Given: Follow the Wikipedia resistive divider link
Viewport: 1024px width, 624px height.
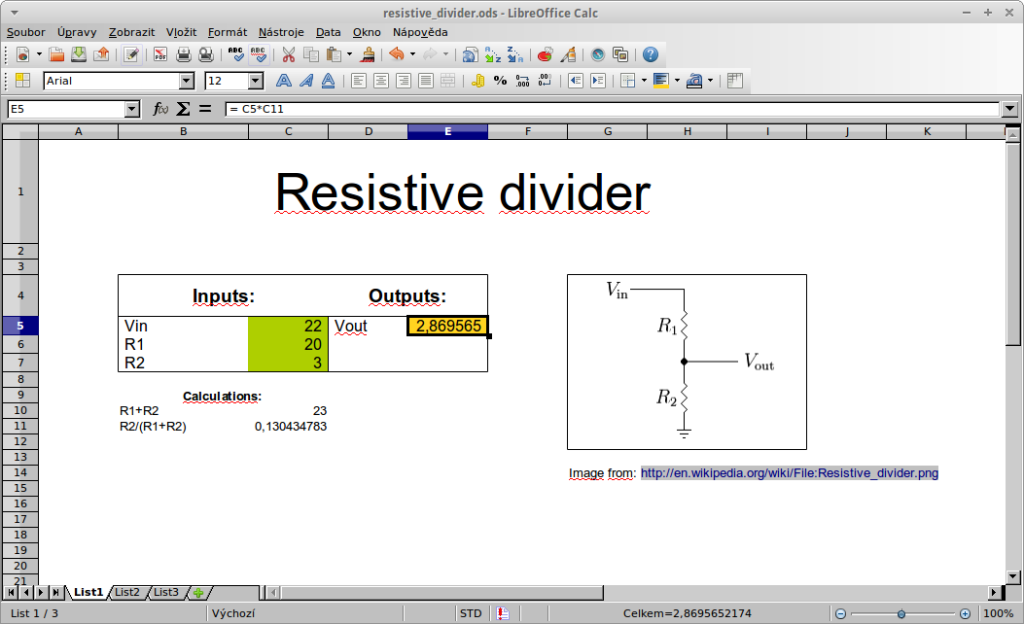Looking at the screenshot, I should click(788, 472).
